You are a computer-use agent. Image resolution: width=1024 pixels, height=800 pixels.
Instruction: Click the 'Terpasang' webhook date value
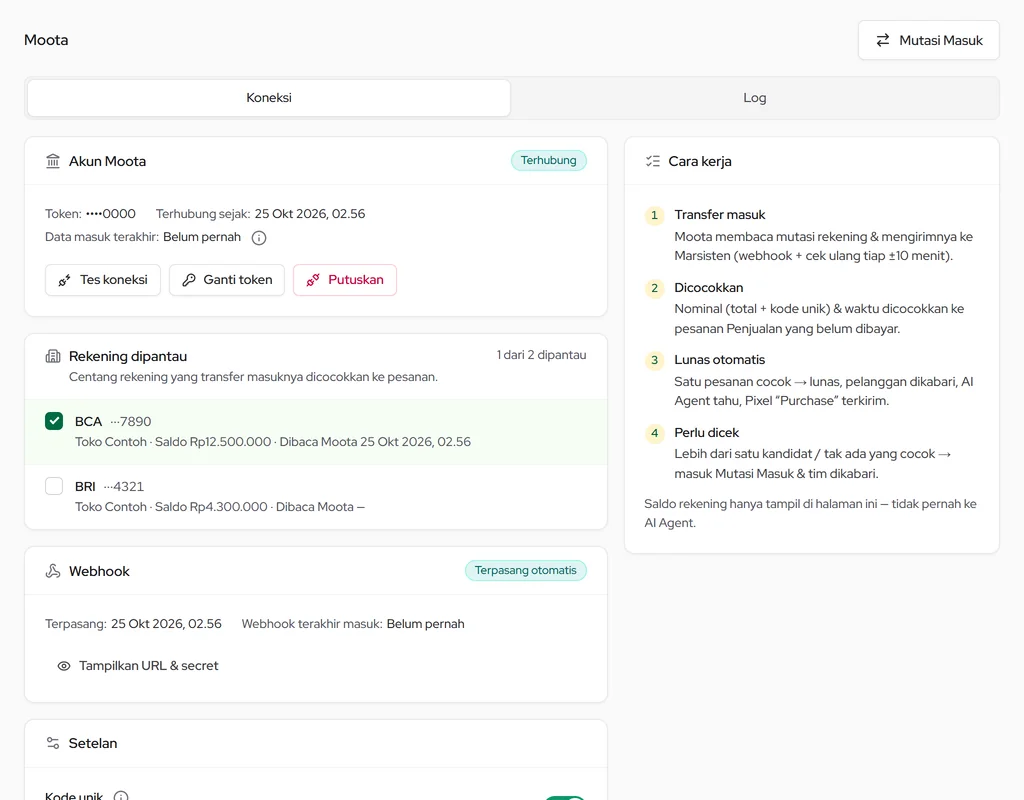pyautogui.click(x=166, y=624)
